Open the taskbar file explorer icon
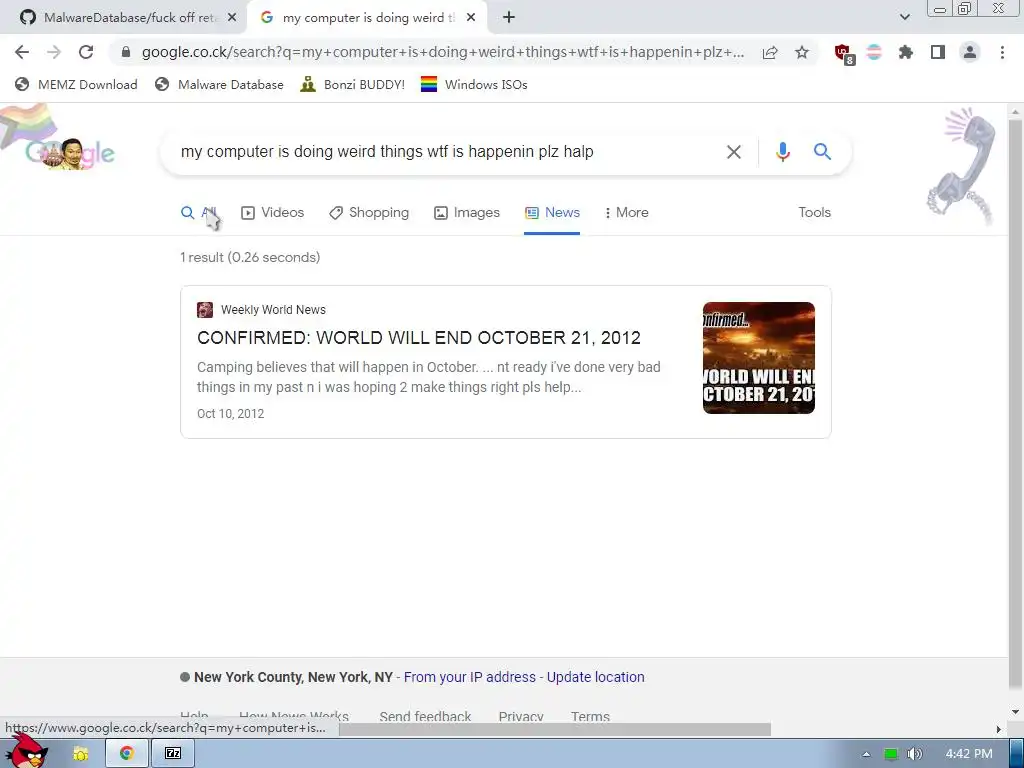 point(80,754)
